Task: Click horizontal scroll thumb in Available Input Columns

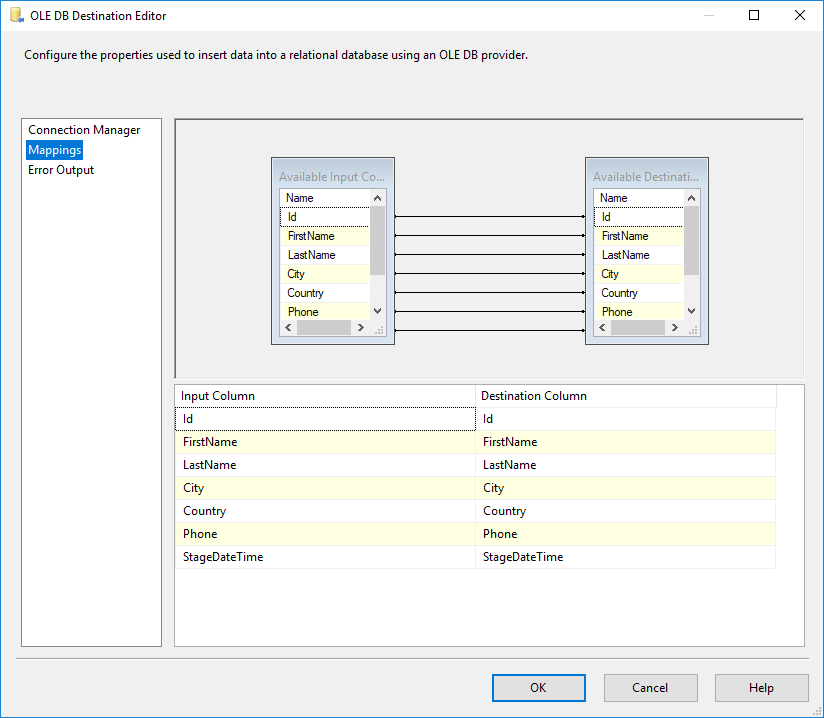Action: coord(324,327)
